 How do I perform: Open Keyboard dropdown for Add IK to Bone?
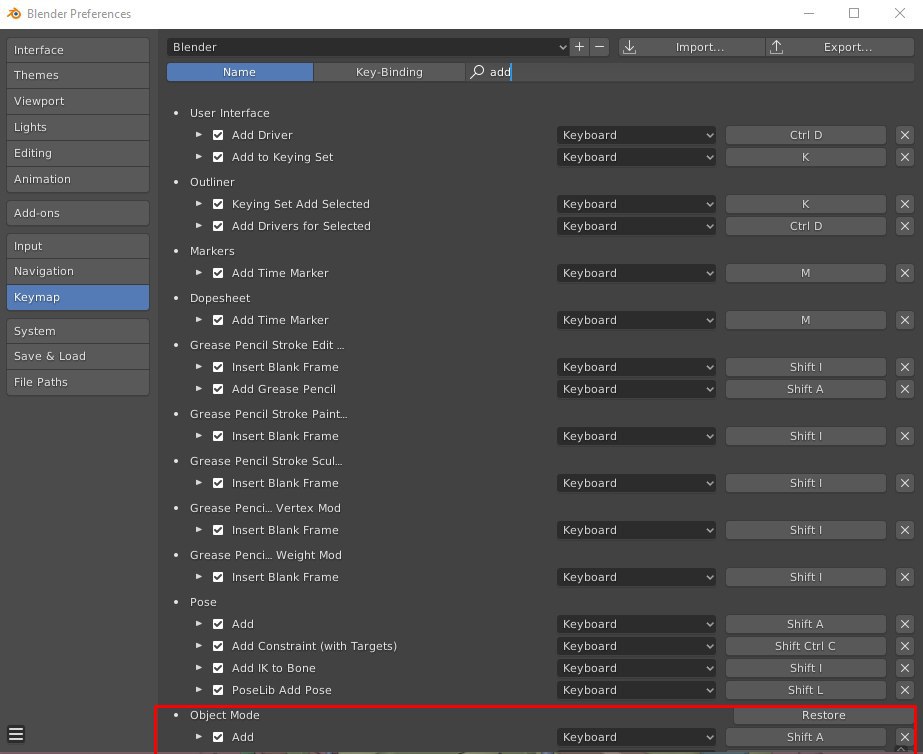pos(636,668)
